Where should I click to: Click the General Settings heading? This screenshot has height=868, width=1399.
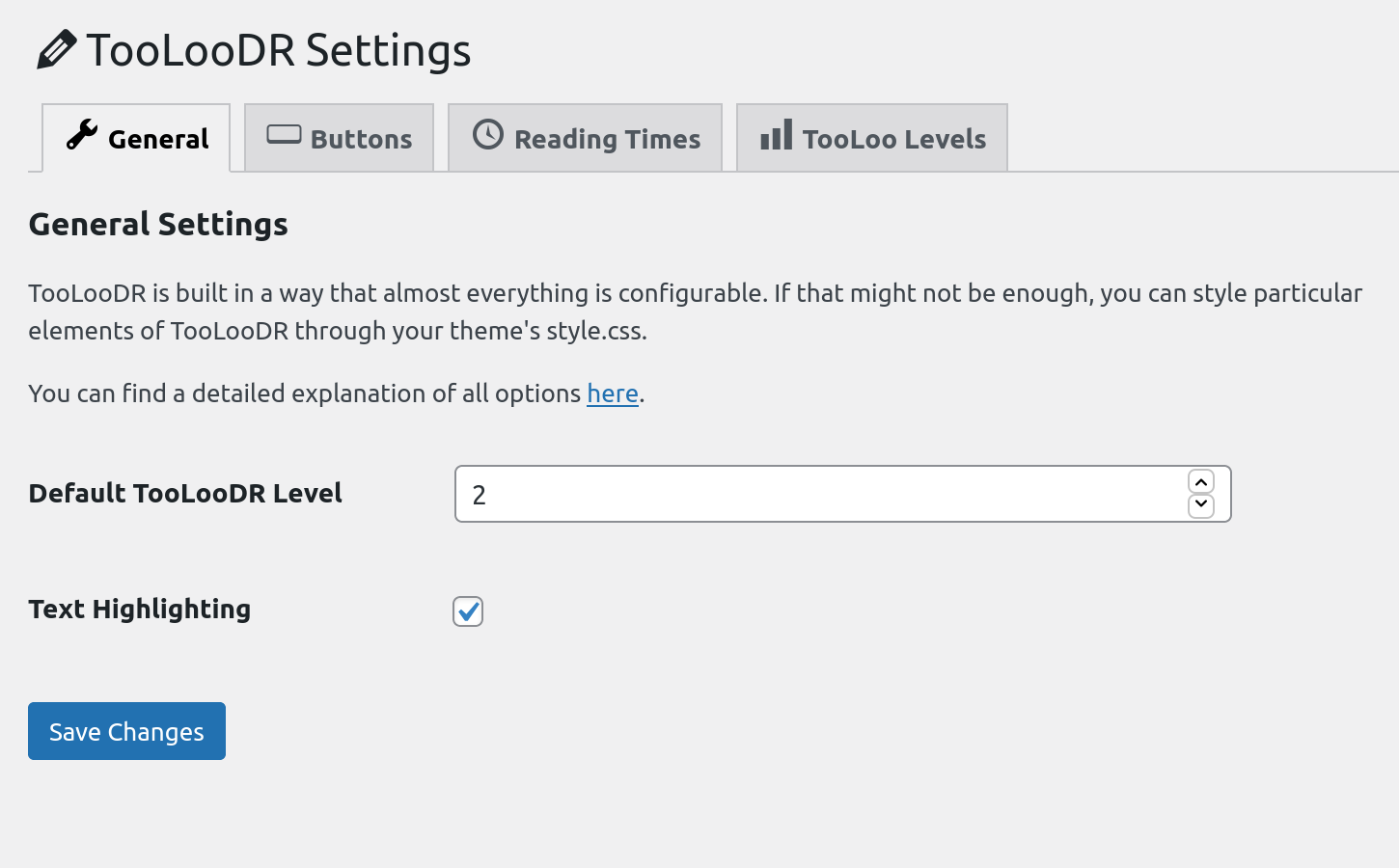tap(158, 225)
